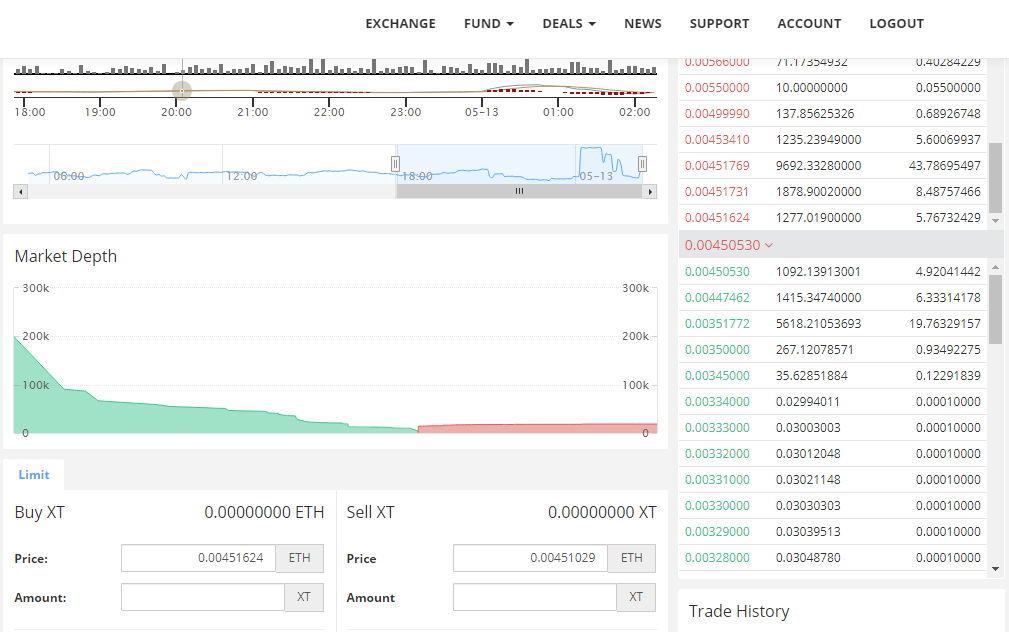Click the left arrow on the chart scrollbar
Viewport: 1009px width, 632px height.
tap(19, 191)
